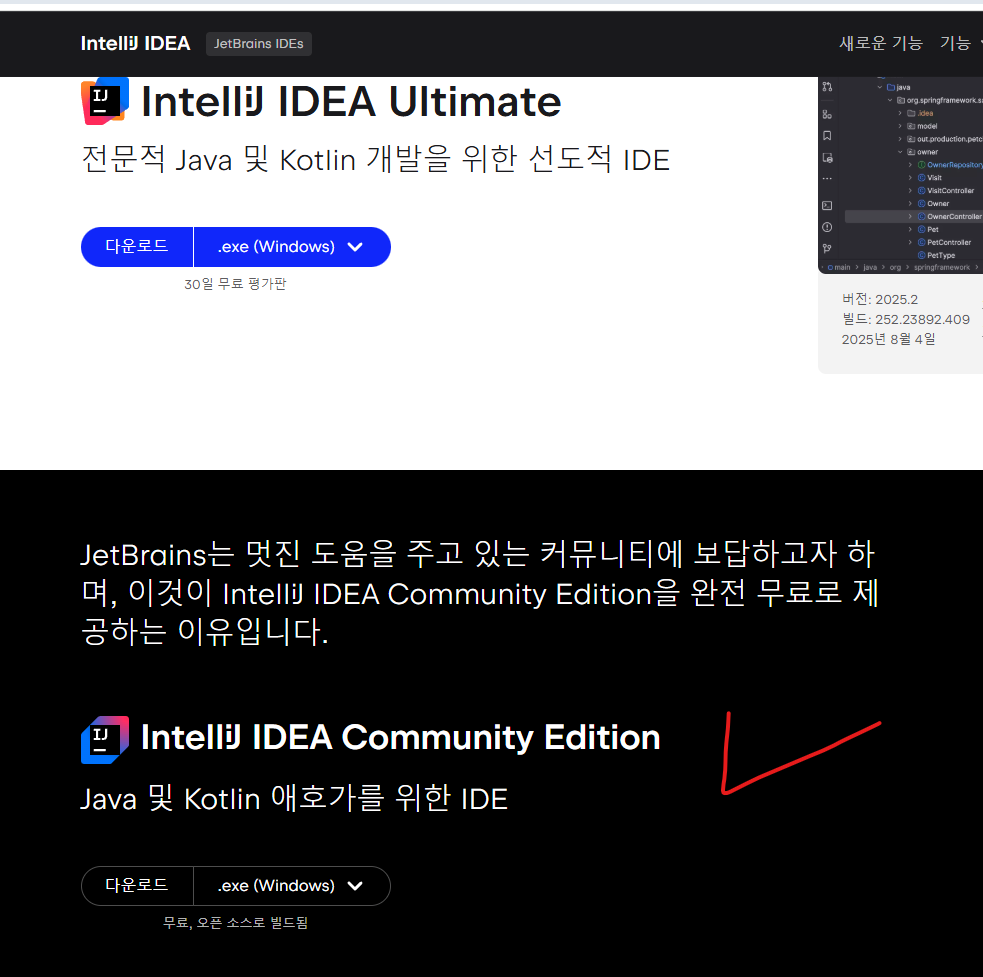Expand the model package in preview tree
Image resolution: width=983 pixels, height=977 pixels.
tap(900, 126)
